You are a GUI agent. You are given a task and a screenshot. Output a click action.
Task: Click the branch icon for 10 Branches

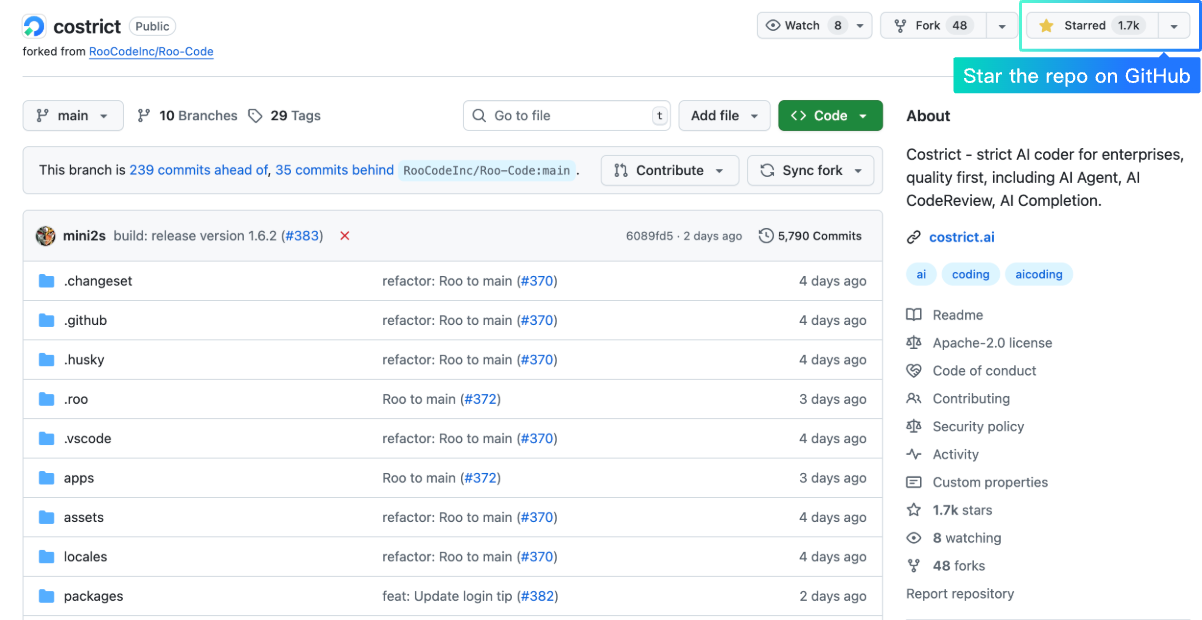point(144,116)
